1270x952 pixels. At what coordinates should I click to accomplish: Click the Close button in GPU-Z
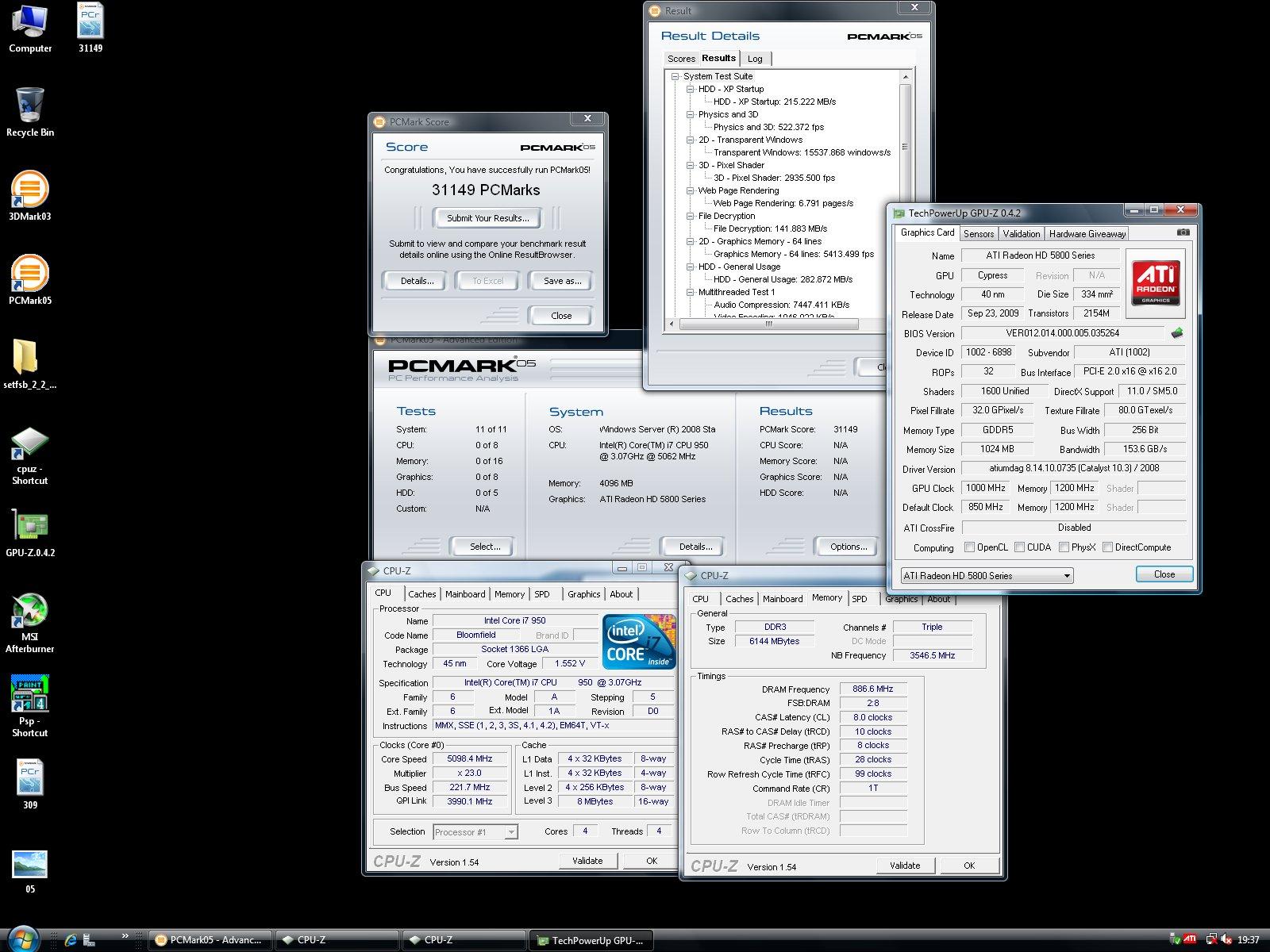point(1164,574)
